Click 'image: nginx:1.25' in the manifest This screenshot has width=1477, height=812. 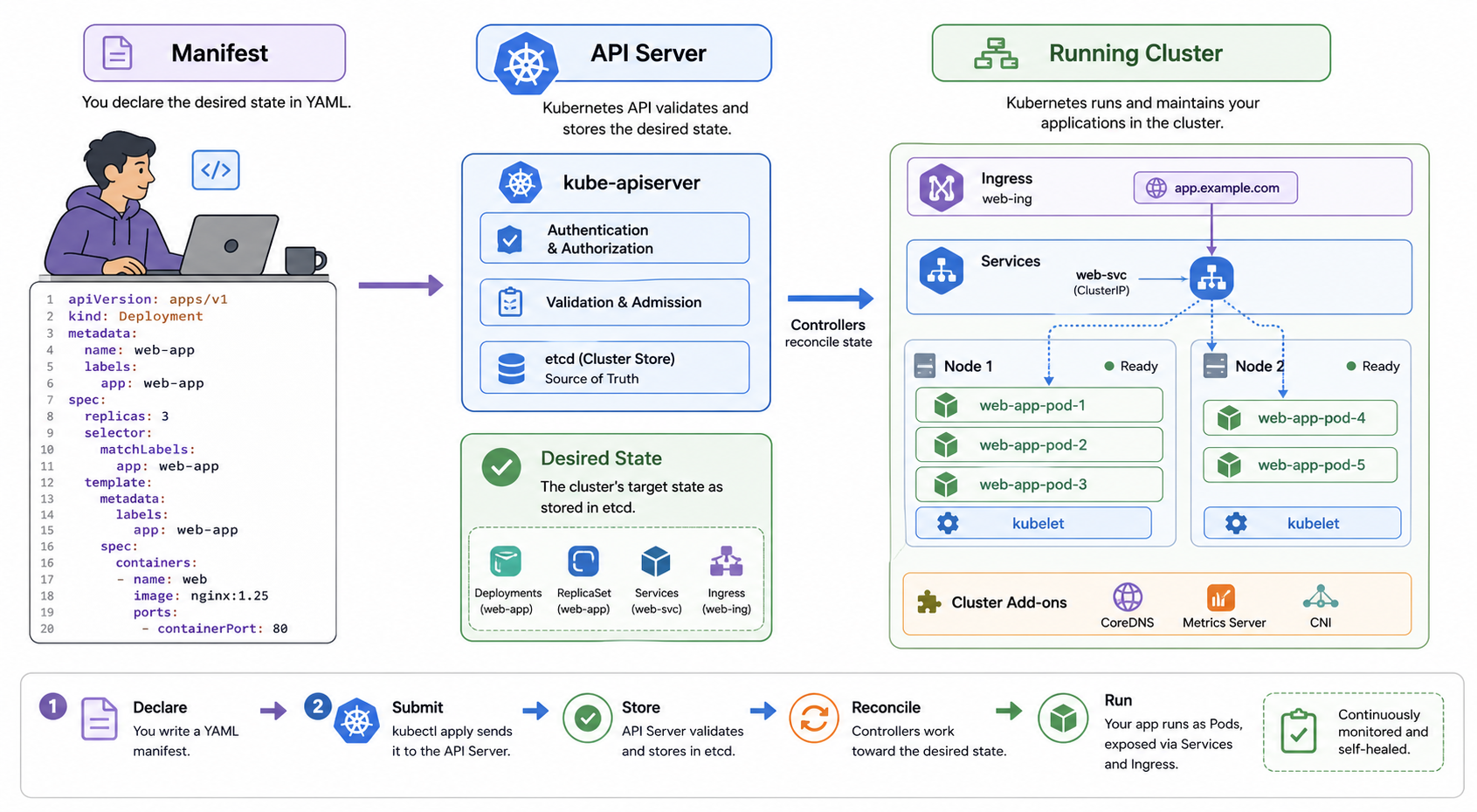click(201, 595)
